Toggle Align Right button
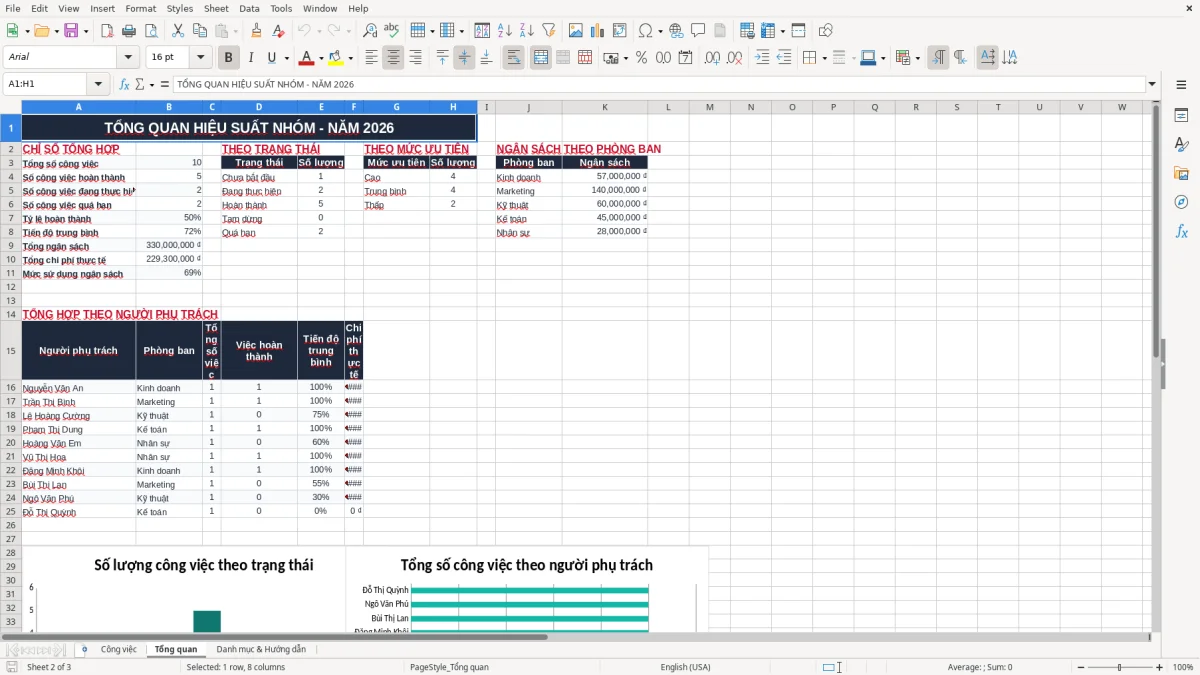The image size is (1200, 675). [415, 58]
